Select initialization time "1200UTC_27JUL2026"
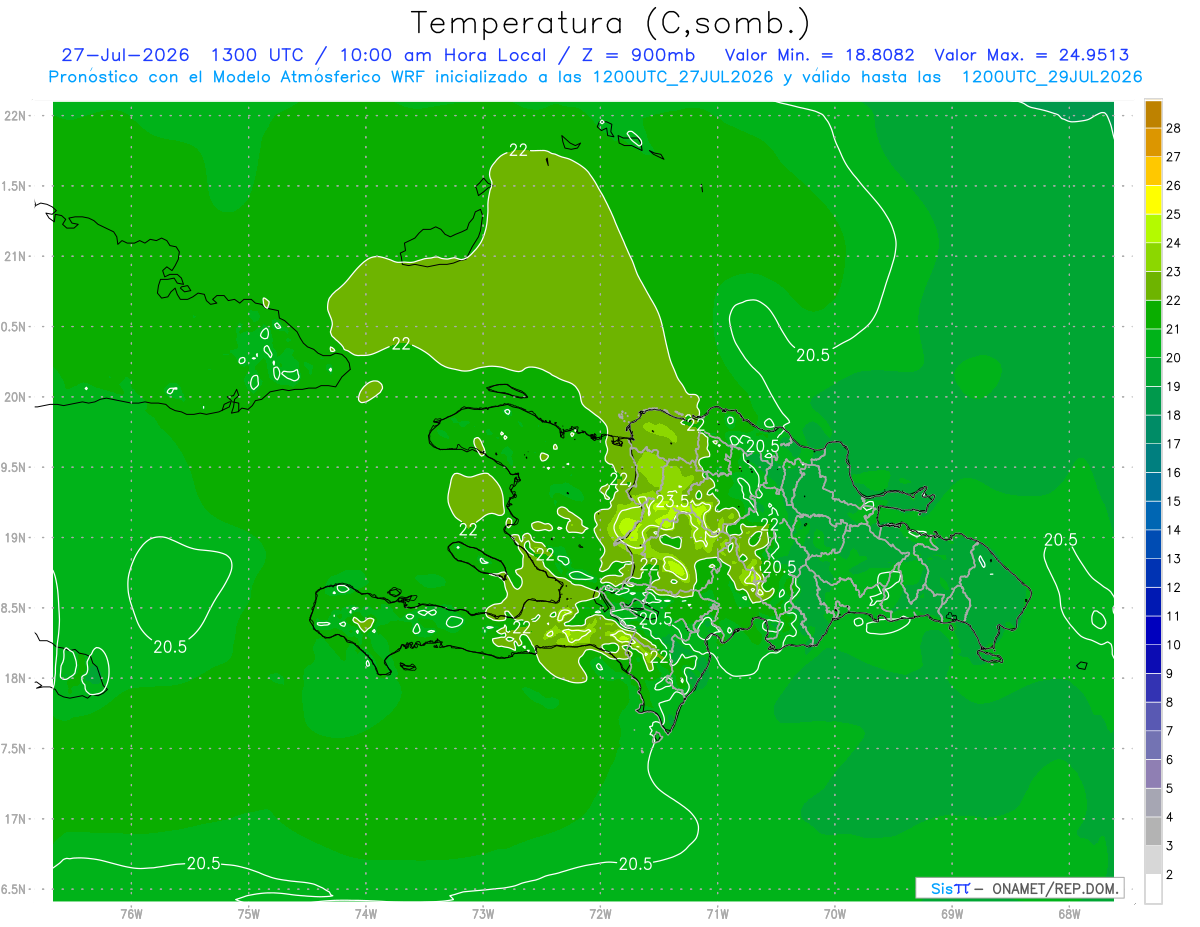This screenshot has width=1200, height=927. 683,77
